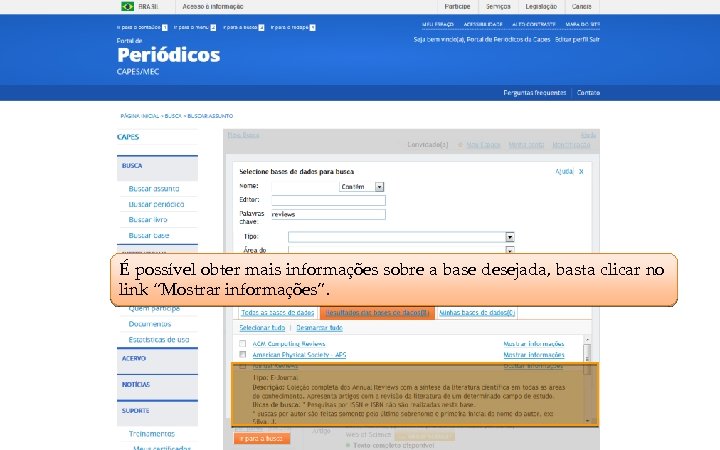Open Minhas bases de dados tab
This screenshot has width=720, height=450.
coord(477,313)
